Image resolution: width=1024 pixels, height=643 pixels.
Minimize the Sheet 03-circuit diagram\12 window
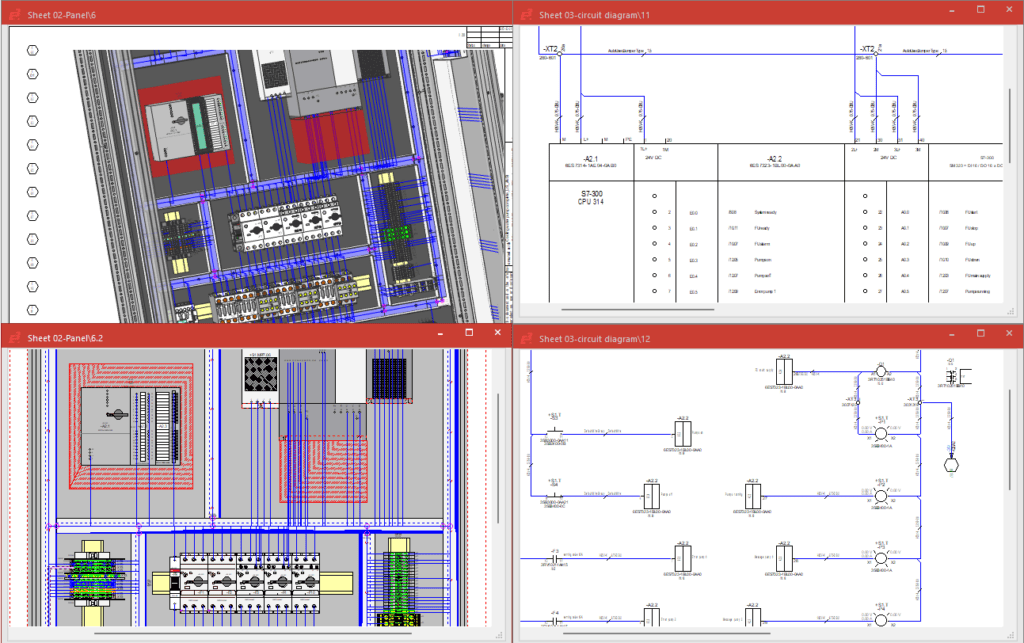click(x=952, y=334)
